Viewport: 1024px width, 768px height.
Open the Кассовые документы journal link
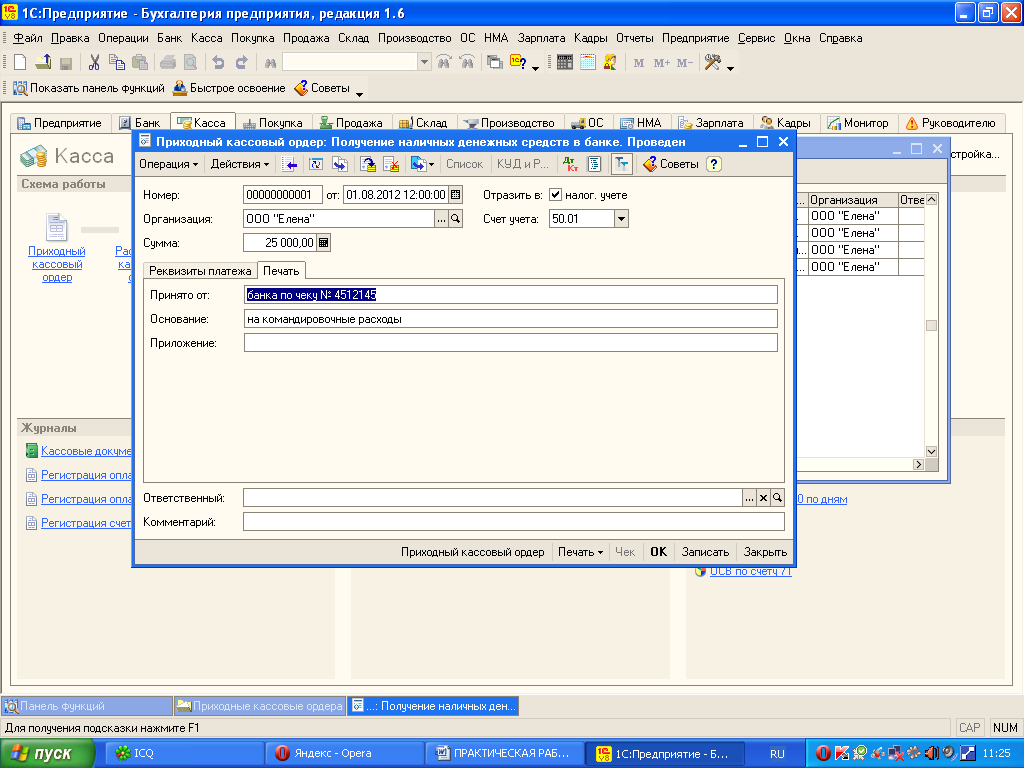[86, 451]
